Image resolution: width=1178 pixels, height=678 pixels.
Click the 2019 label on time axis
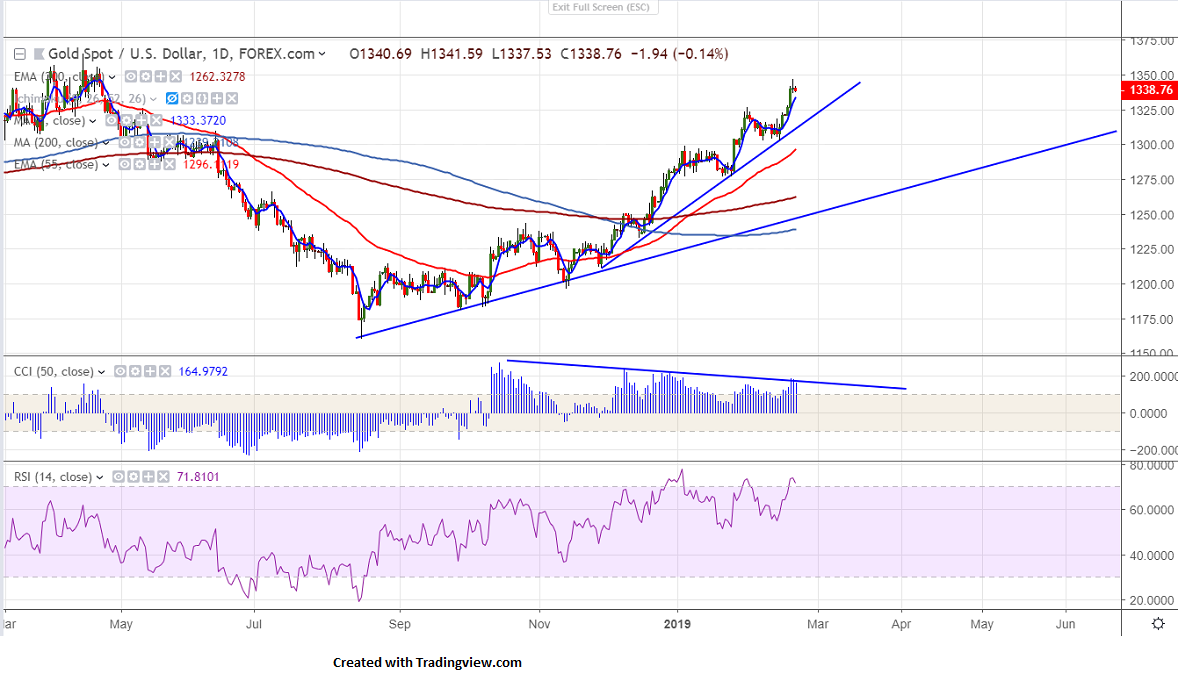coord(677,624)
